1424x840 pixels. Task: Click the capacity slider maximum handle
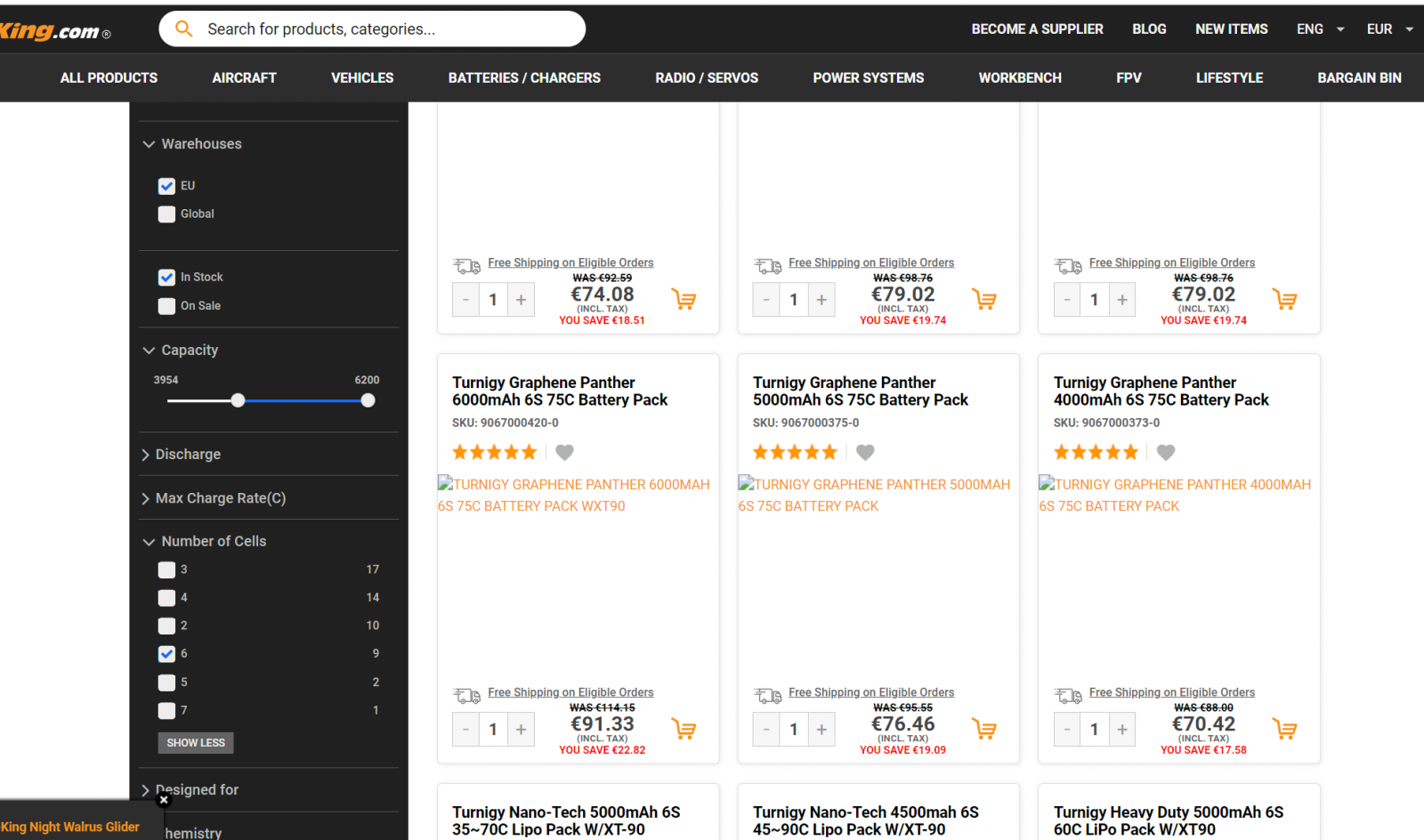(368, 400)
